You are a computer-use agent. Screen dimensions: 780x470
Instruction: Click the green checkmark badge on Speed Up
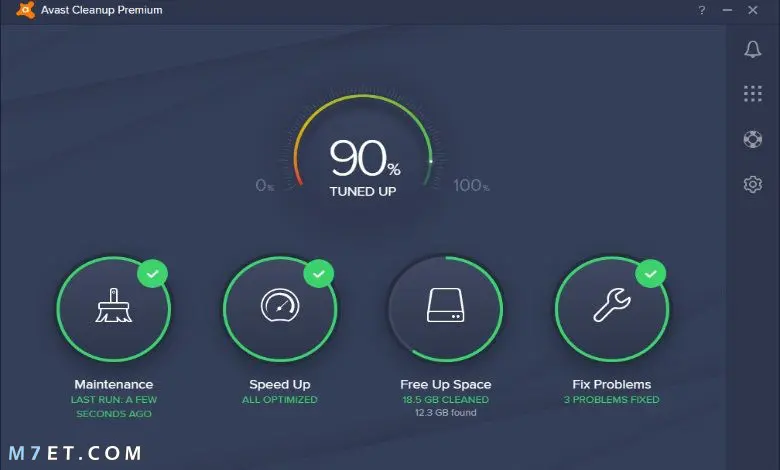click(x=319, y=274)
